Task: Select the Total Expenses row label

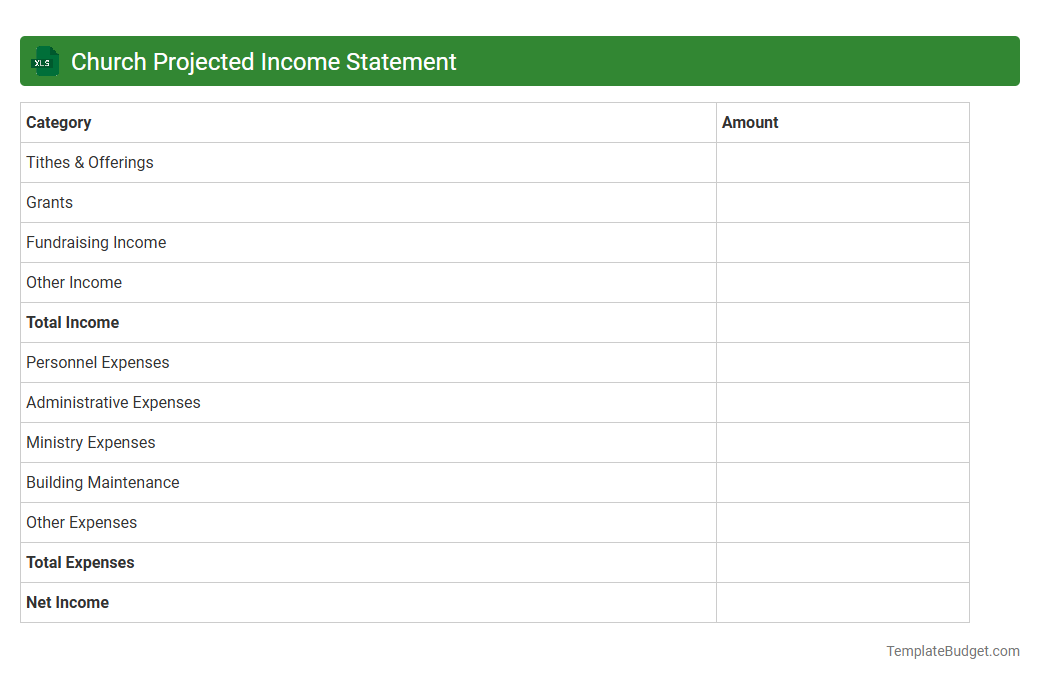Action: 80,562
